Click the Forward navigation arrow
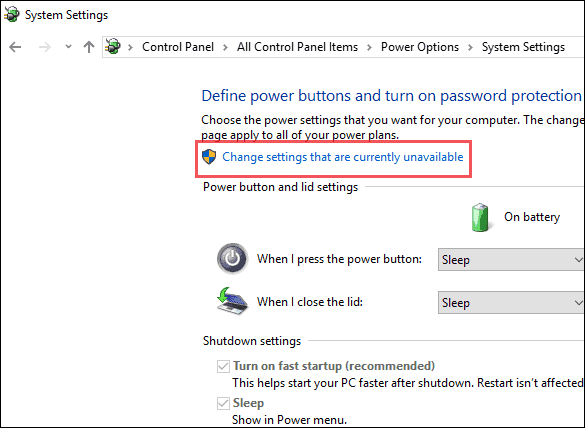The width and height of the screenshot is (585, 428). pos(45,47)
